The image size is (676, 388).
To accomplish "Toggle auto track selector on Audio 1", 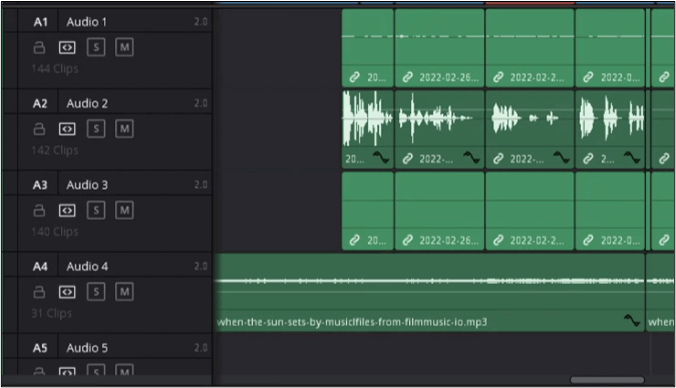I will pos(67,47).
